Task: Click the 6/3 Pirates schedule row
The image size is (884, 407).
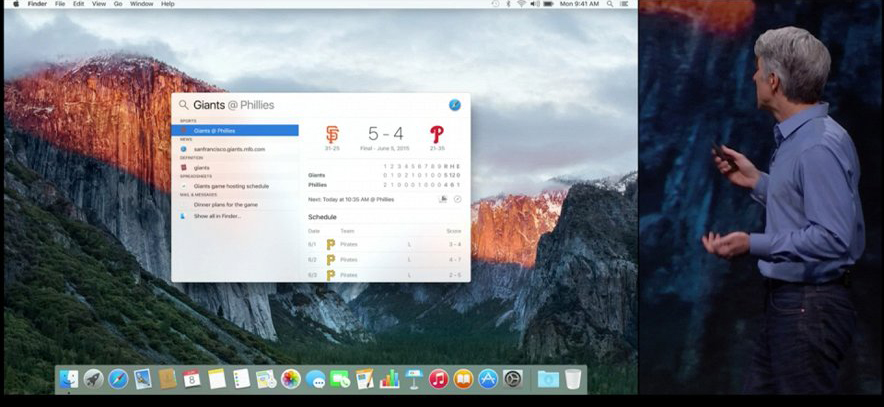Action: [384, 275]
